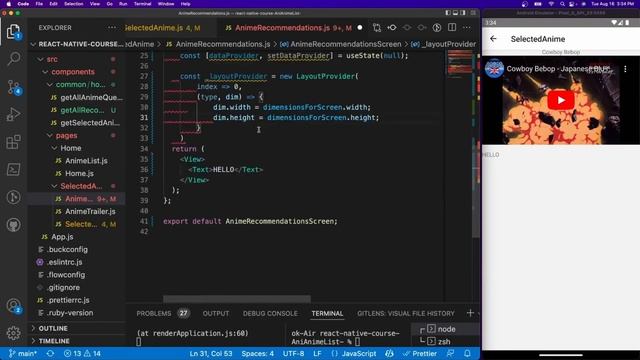640x360 pixels.
Task: Click the editor horizontal scrollbar
Action: click(237, 299)
